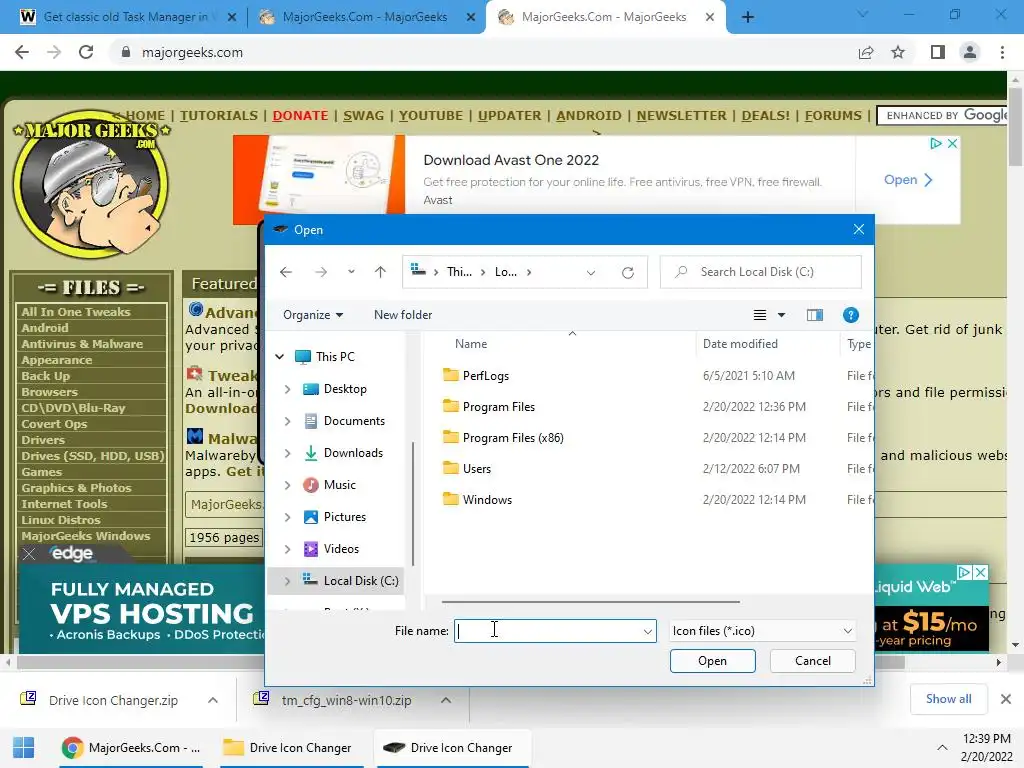Image resolution: width=1024 pixels, height=768 pixels.
Task: Click the Open button in dialog
Action: point(712,661)
